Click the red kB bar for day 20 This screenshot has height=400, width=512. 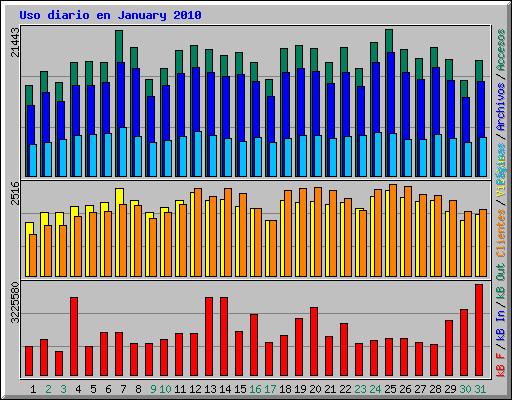(314, 342)
